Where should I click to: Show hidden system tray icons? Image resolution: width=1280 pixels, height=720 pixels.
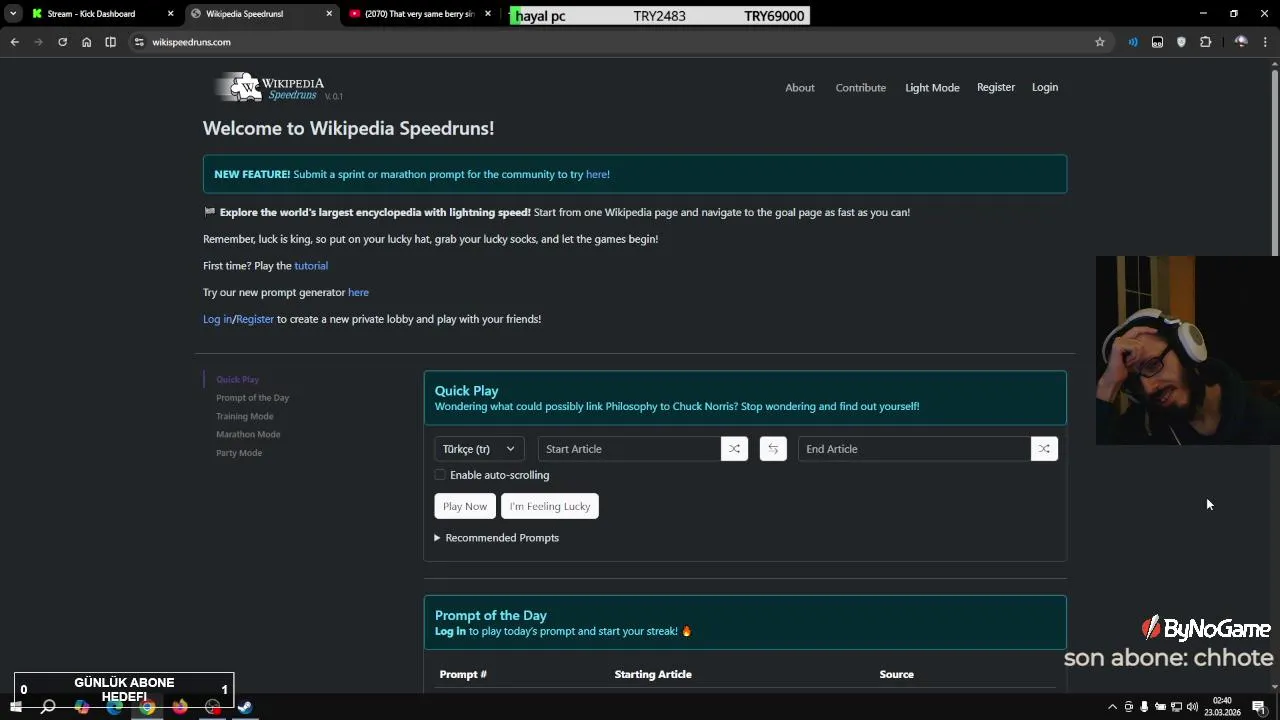tap(1112, 707)
